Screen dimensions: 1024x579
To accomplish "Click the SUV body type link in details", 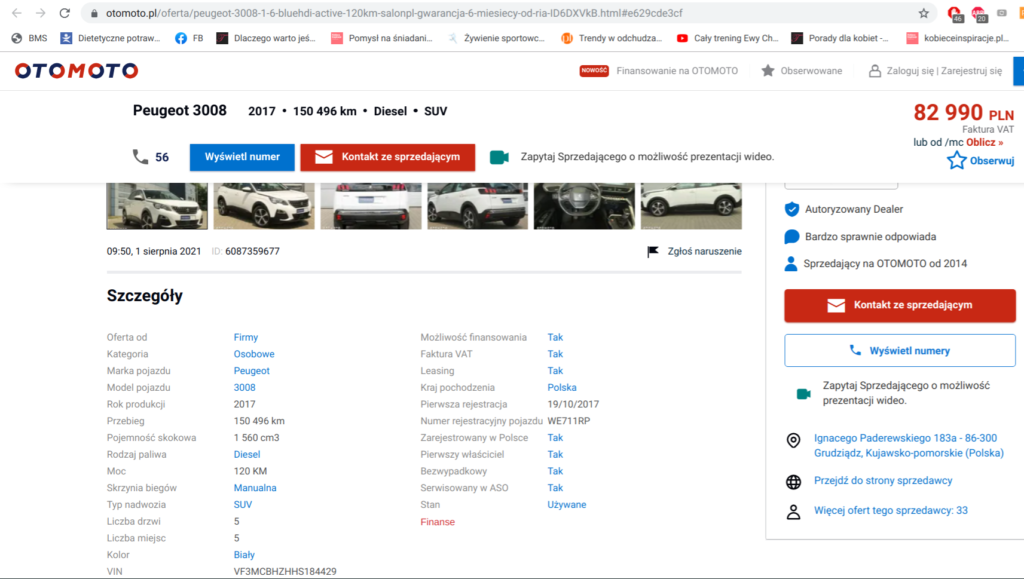I will [x=243, y=505].
